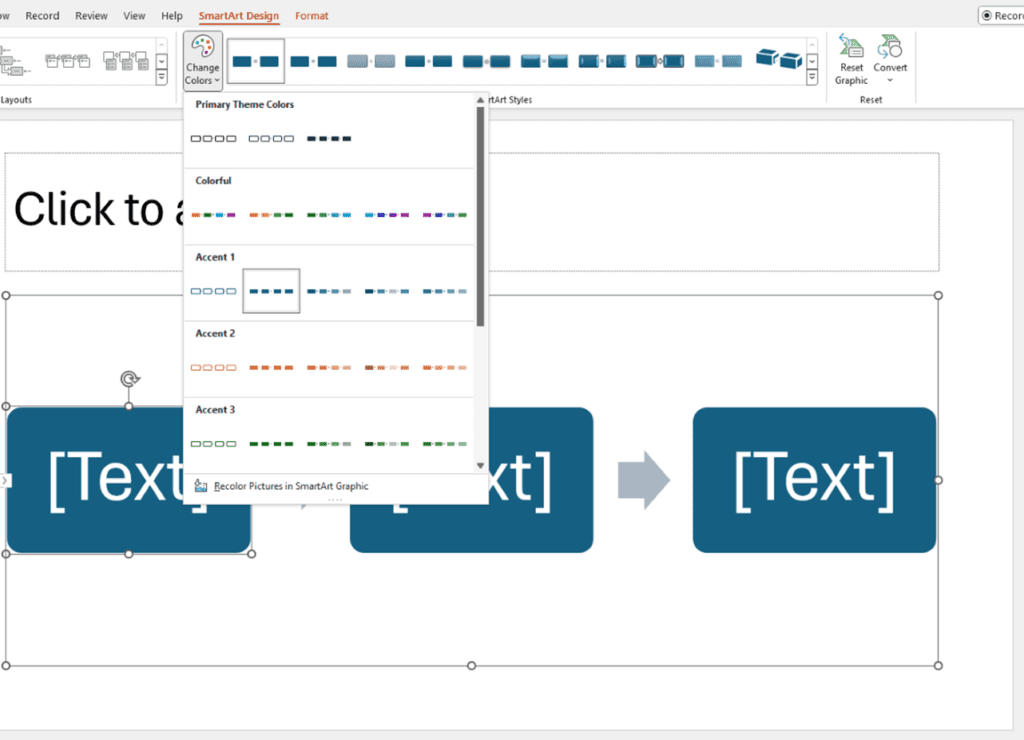Click the scrollbar down arrow in color menu
1024x740 pixels.
[481, 464]
